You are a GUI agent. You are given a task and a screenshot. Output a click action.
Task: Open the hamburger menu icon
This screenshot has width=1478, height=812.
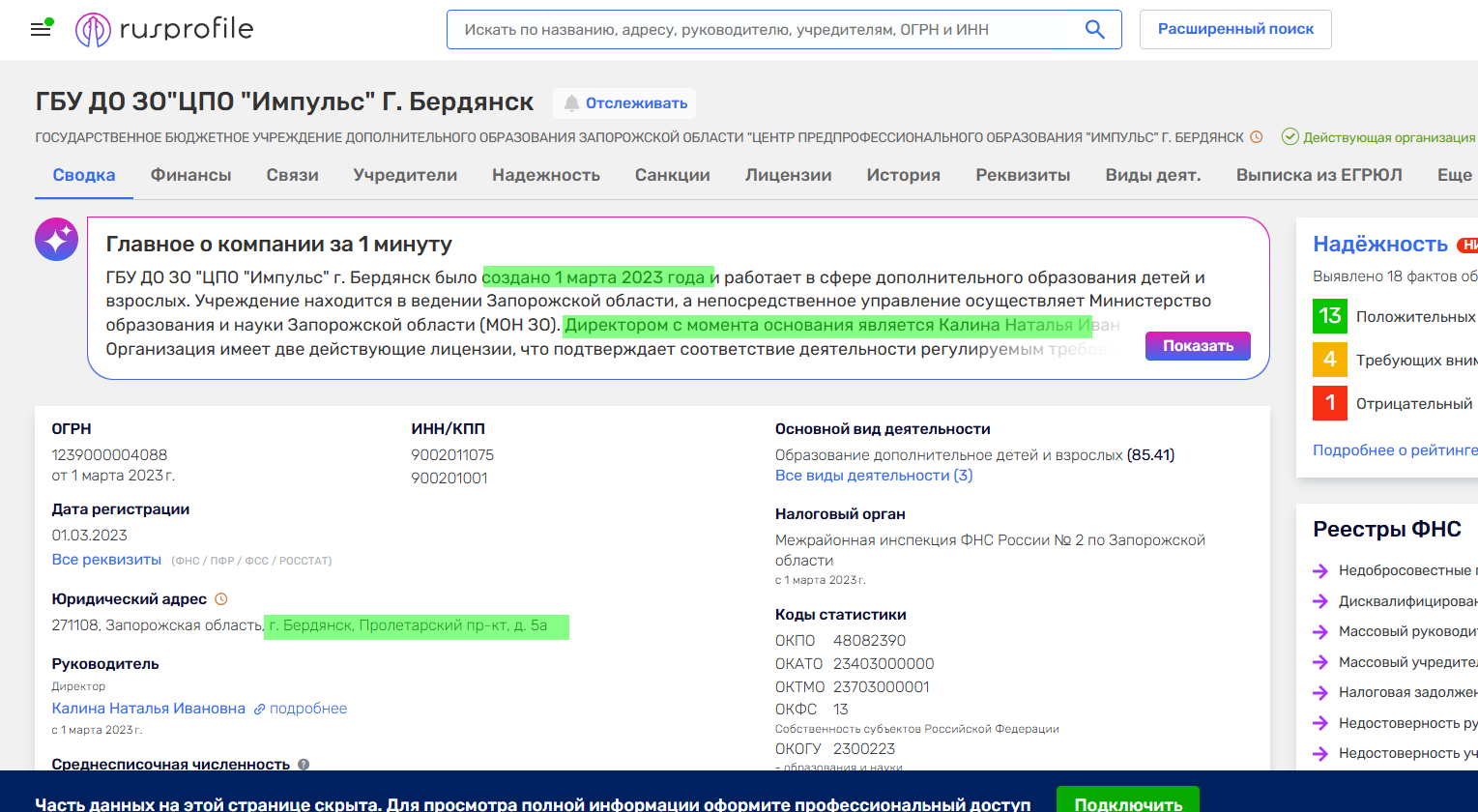[41, 30]
